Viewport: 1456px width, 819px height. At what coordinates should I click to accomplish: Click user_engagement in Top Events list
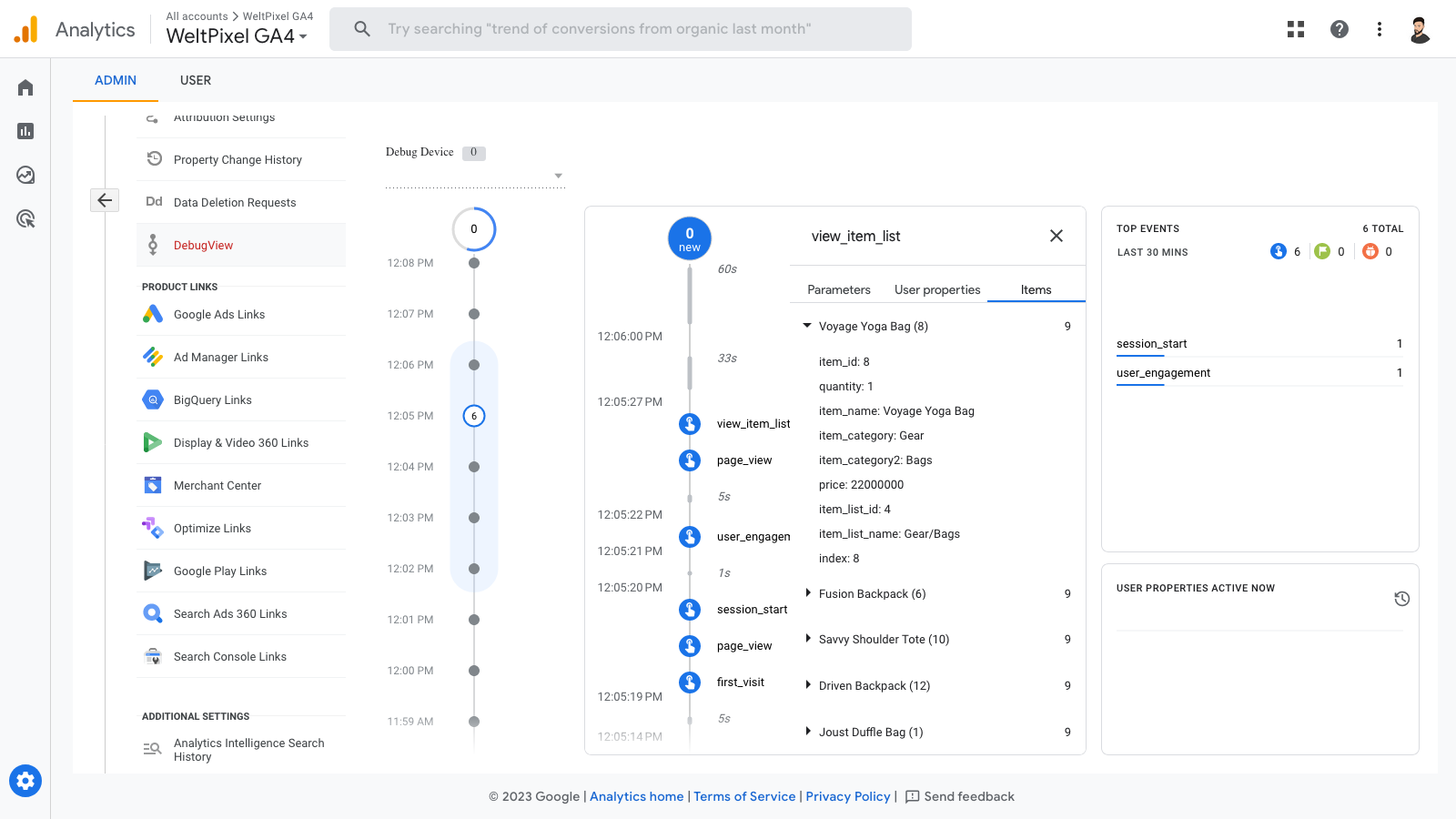[x=1163, y=373]
